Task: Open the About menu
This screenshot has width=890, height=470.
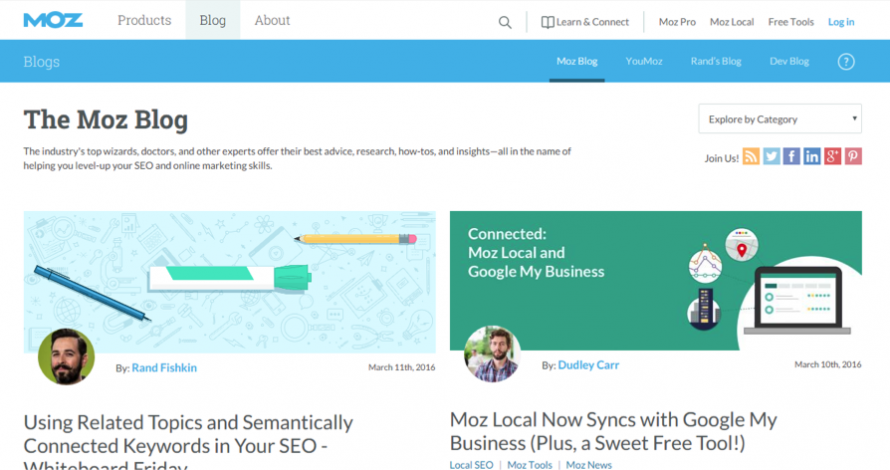Action: click(x=272, y=20)
